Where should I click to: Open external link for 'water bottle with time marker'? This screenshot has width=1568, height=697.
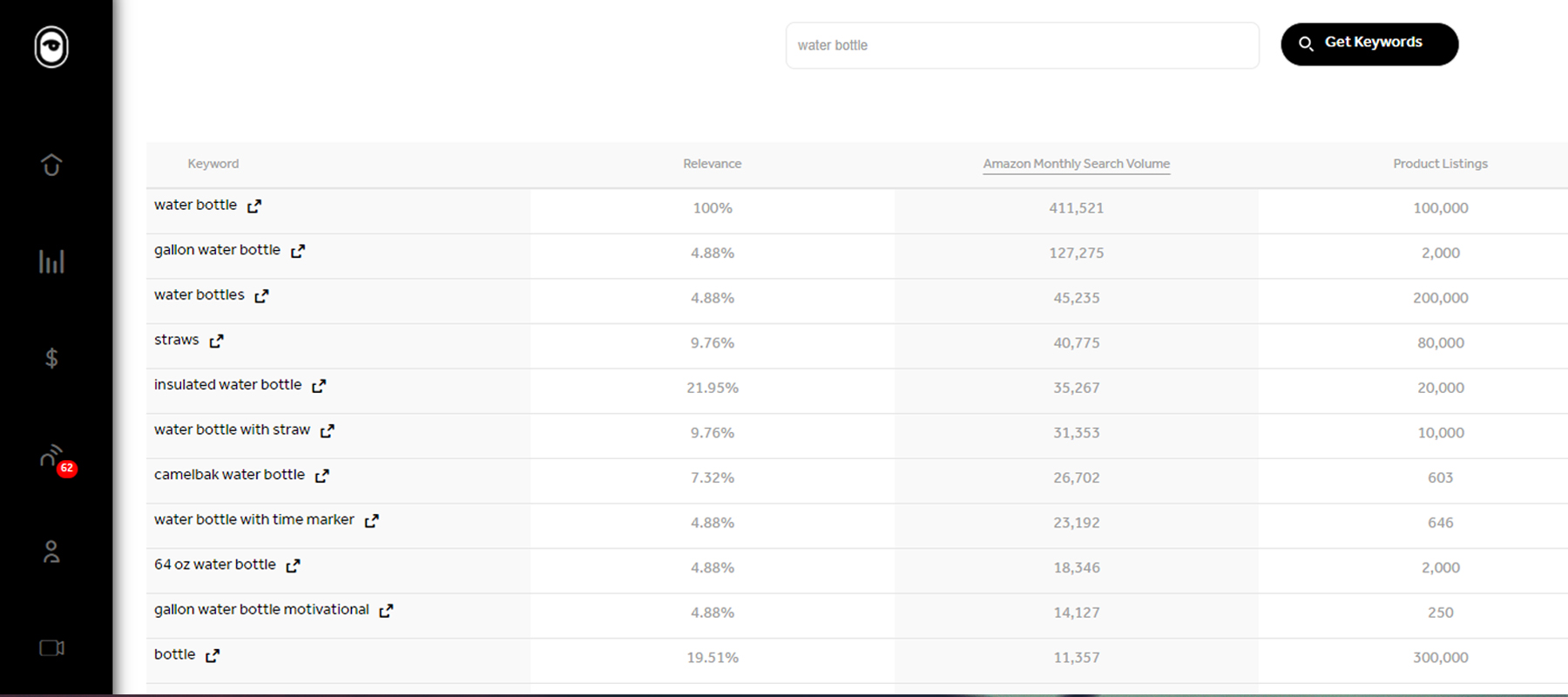pos(372,521)
